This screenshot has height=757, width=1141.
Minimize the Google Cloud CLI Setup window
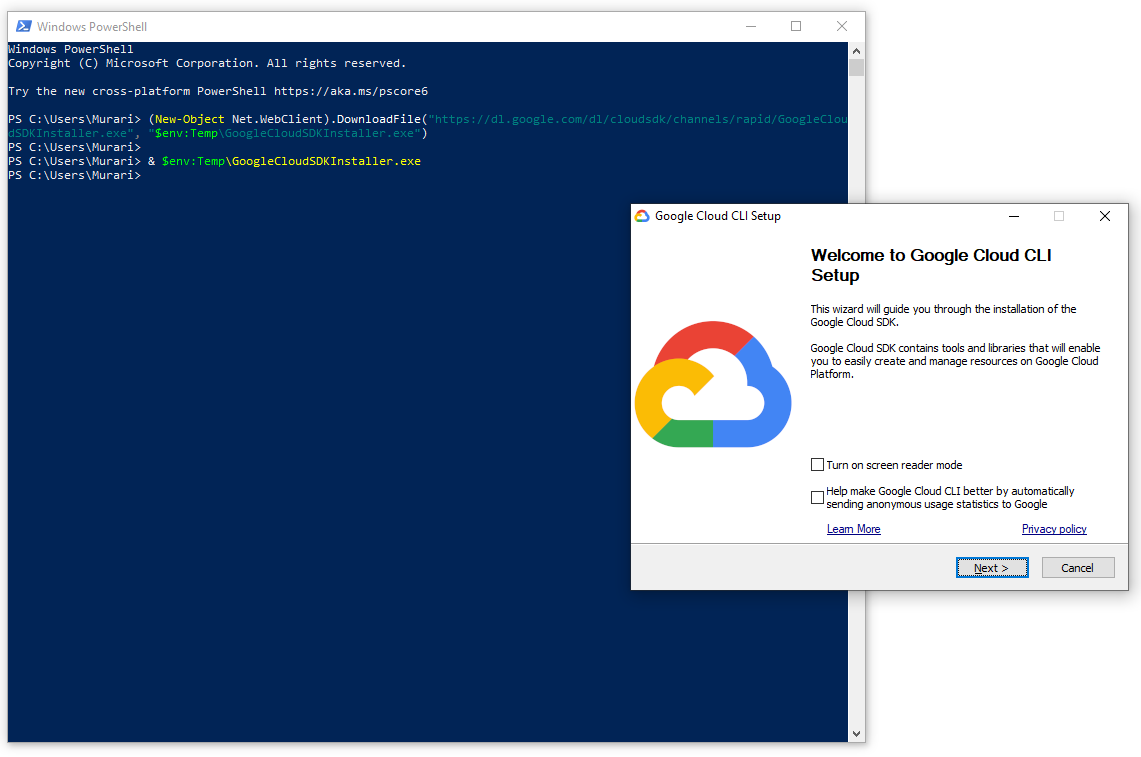[x=1013, y=216]
